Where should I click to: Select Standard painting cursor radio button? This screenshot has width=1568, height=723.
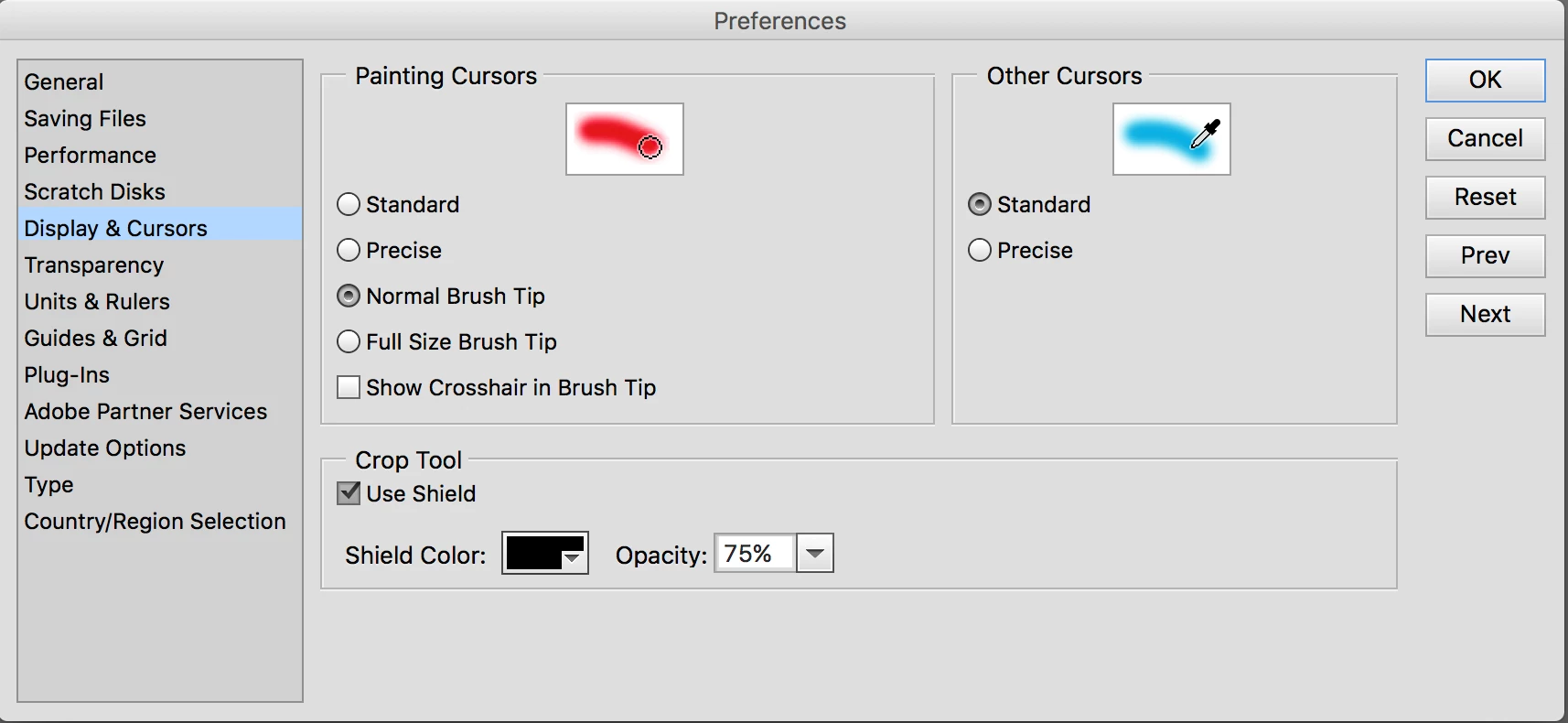pos(349,204)
